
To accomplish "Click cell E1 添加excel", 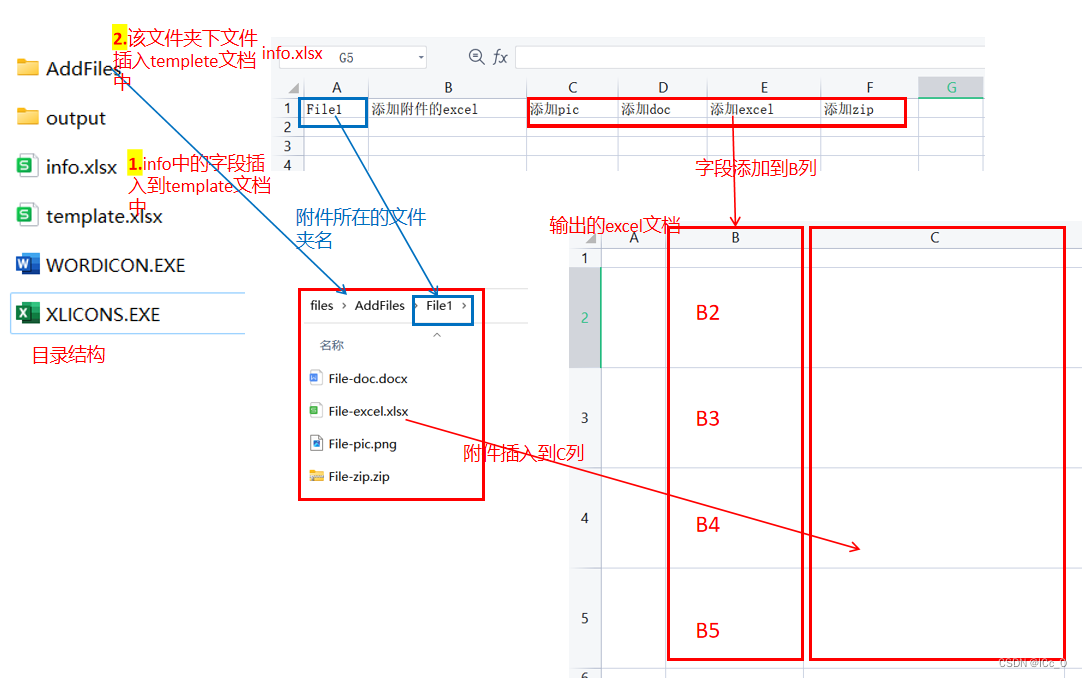I will tap(764, 109).
